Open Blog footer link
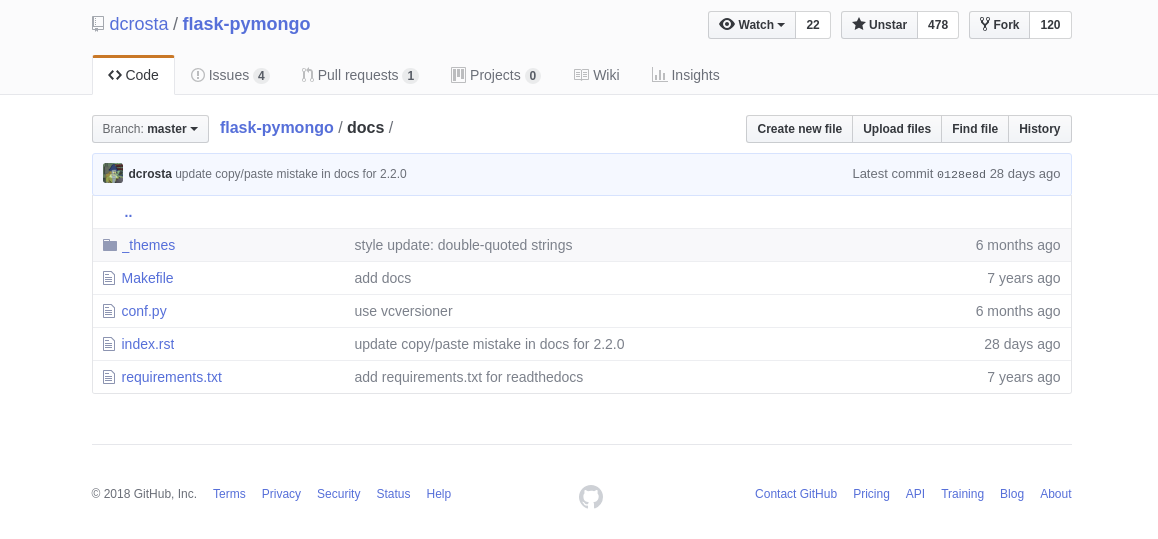 1012,494
